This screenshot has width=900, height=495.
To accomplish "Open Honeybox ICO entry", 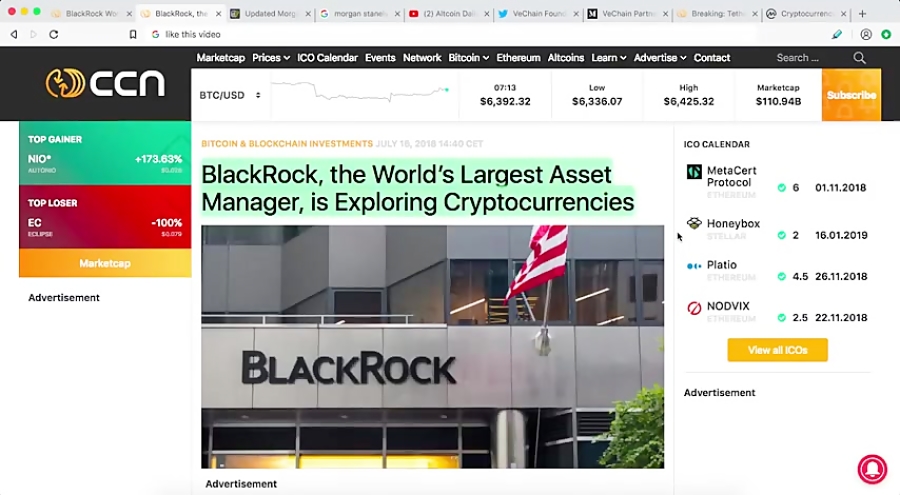I will [777, 229].
